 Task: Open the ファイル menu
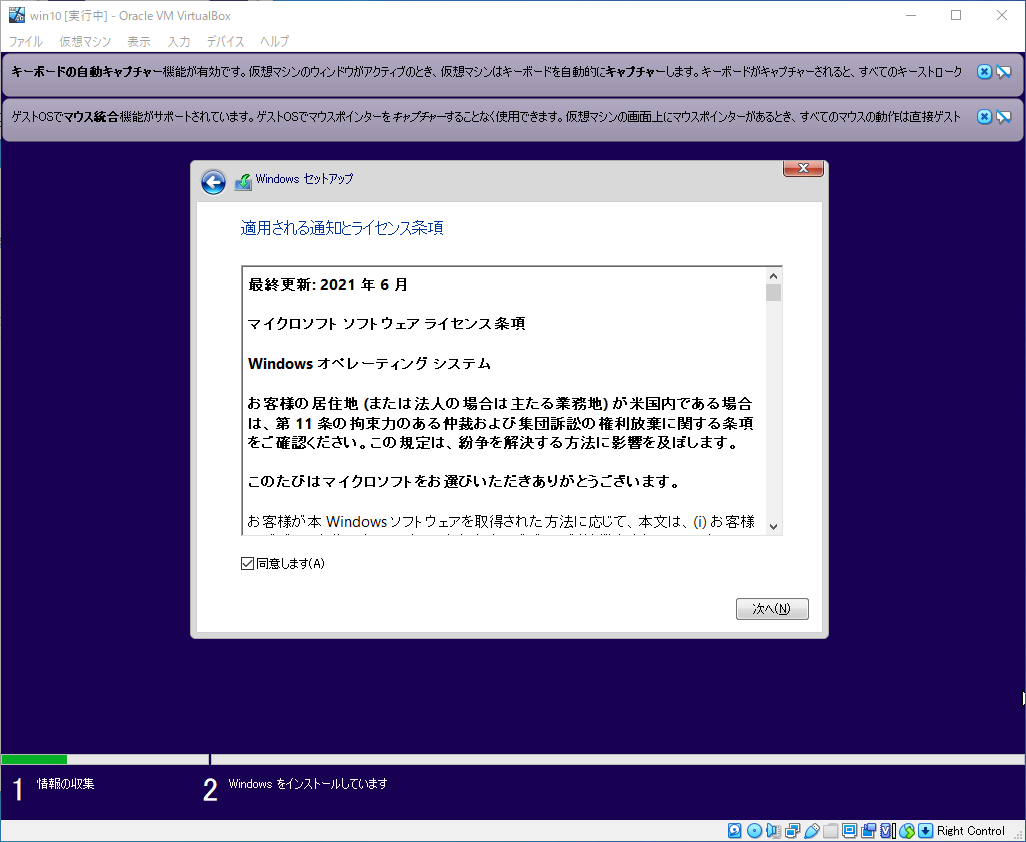(x=26, y=41)
